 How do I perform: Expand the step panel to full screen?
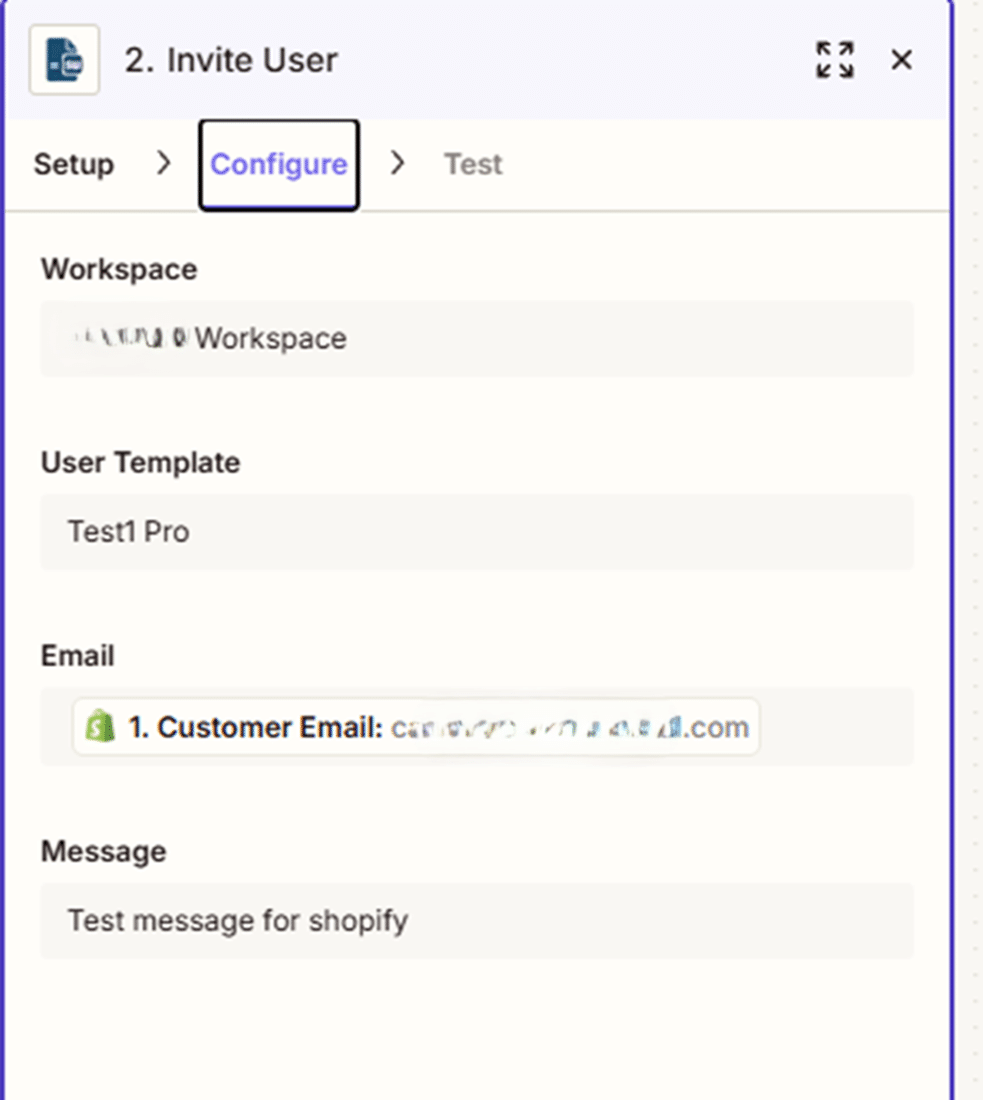click(834, 60)
